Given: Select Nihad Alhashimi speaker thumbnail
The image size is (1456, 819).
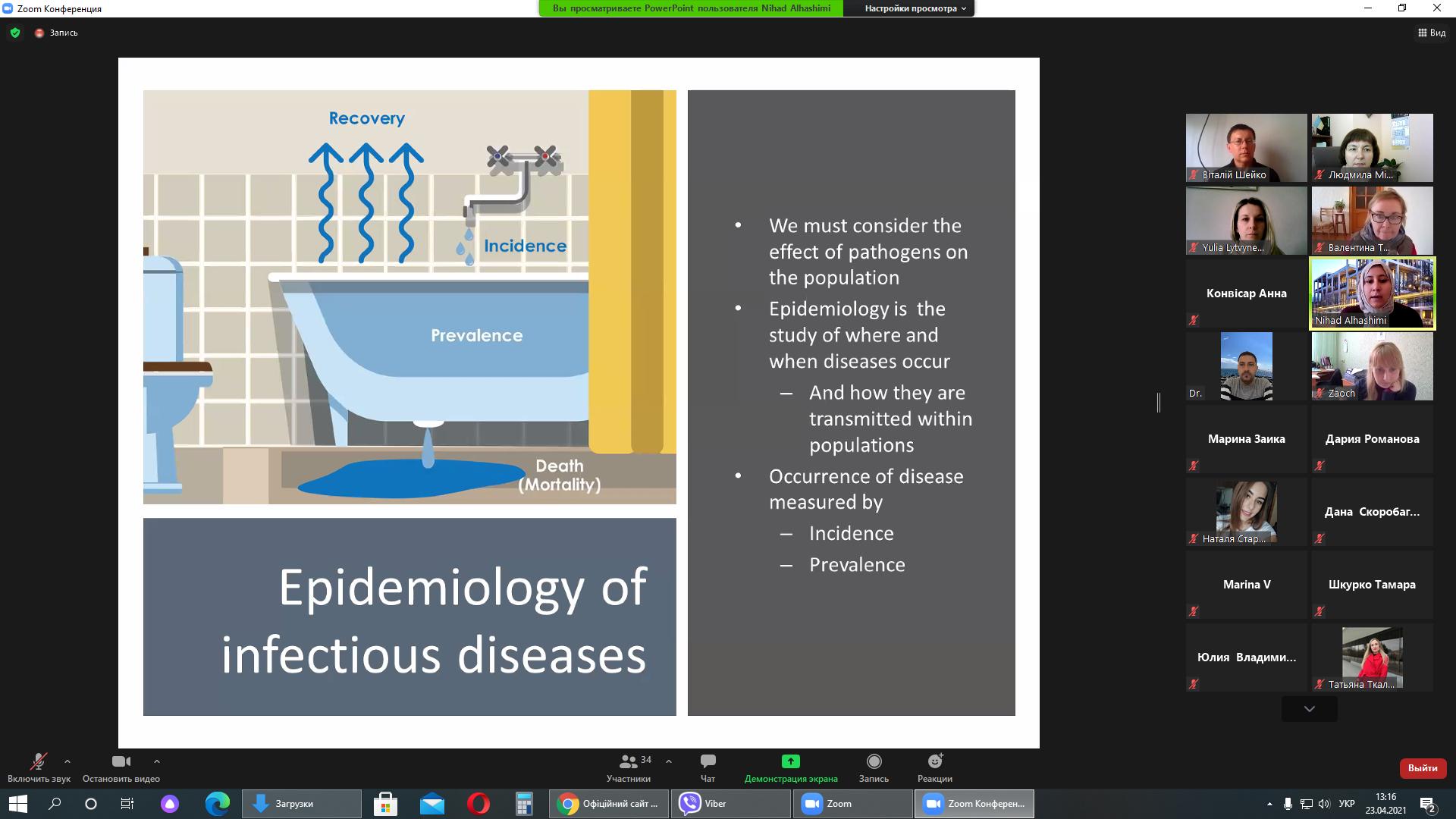Looking at the screenshot, I should [x=1373, y=293].
